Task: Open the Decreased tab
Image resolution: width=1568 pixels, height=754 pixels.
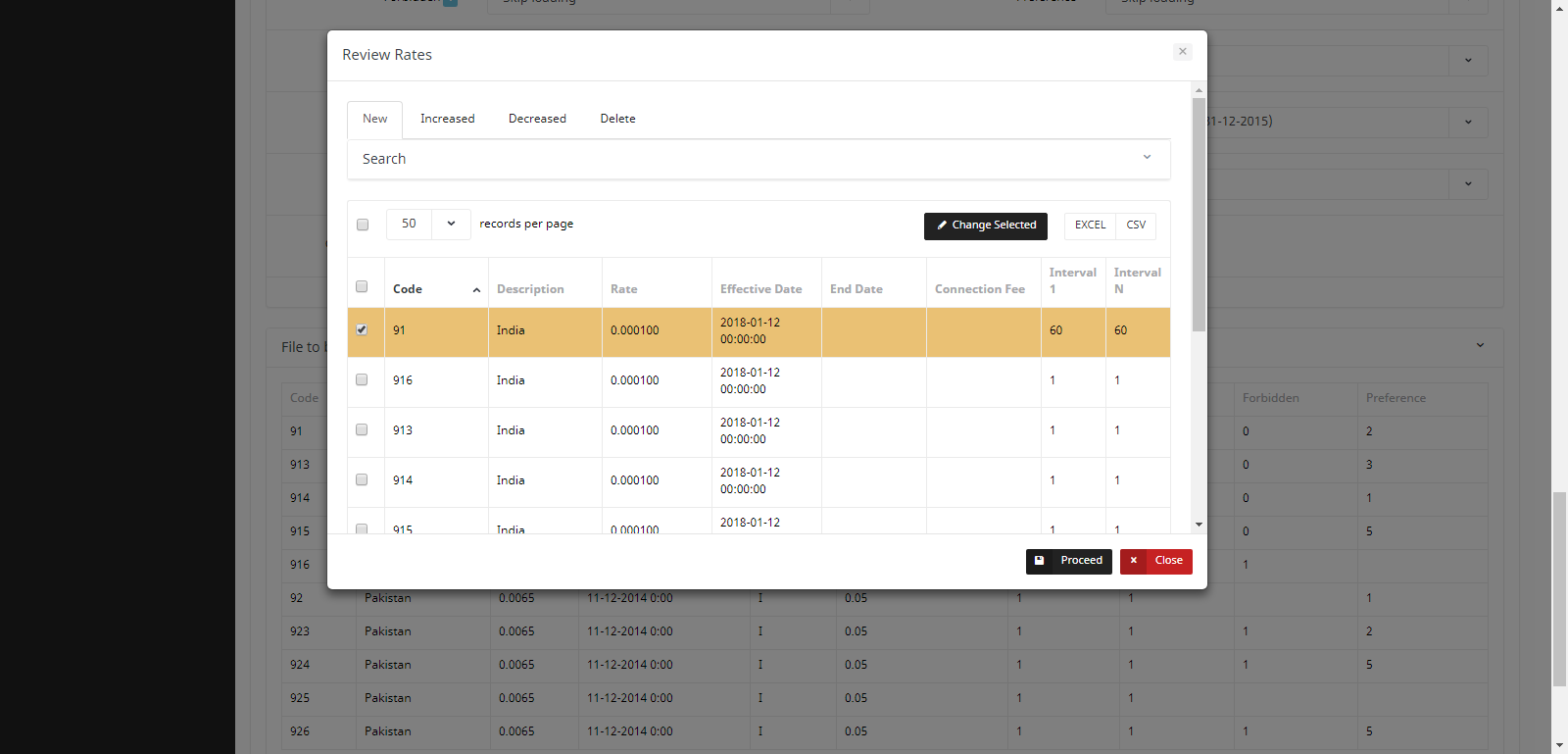Action: coord(537,119)
